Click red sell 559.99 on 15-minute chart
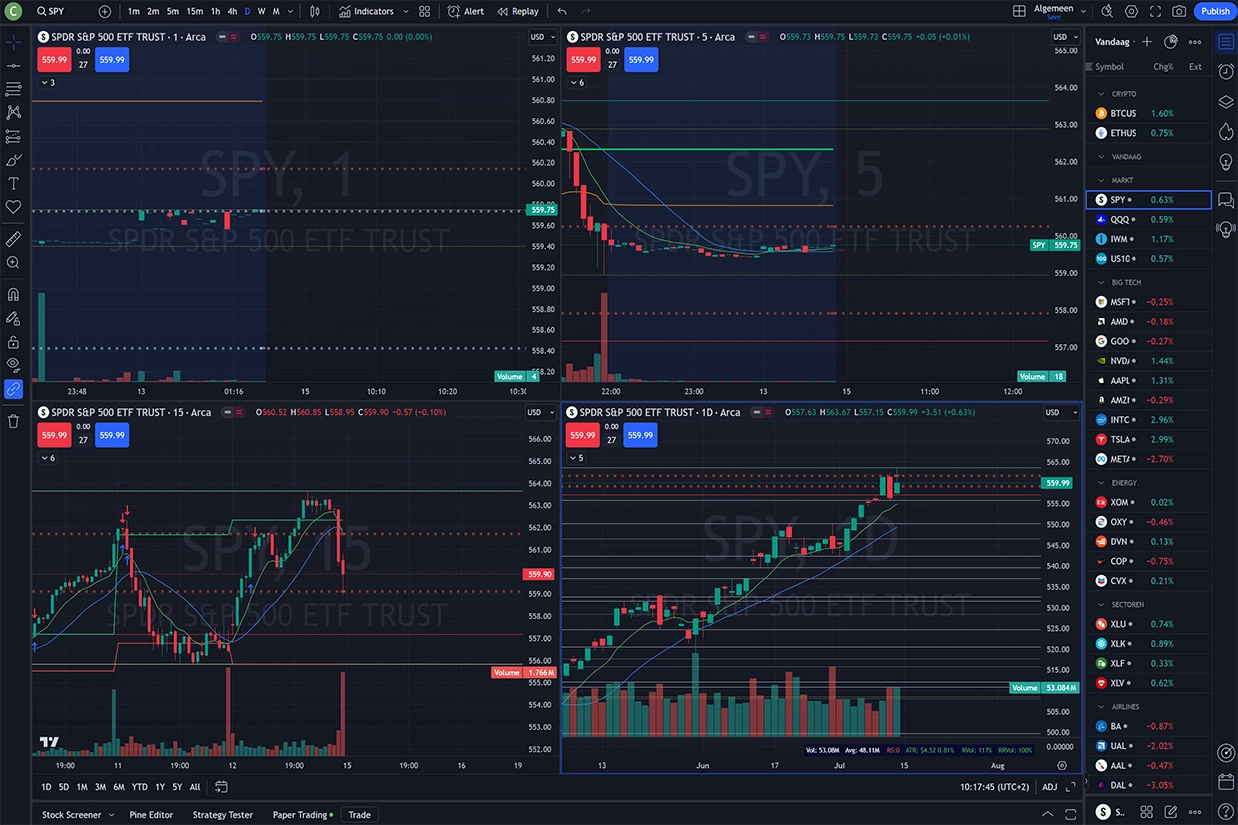Image resolution: width=1238 pixels, height=825 pixels. 54,435
